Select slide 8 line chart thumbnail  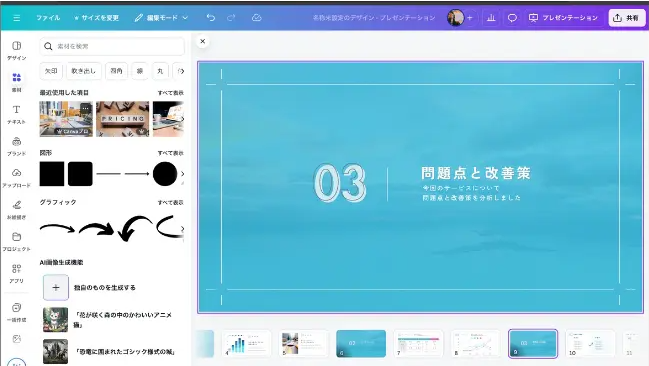pos(475,344)
